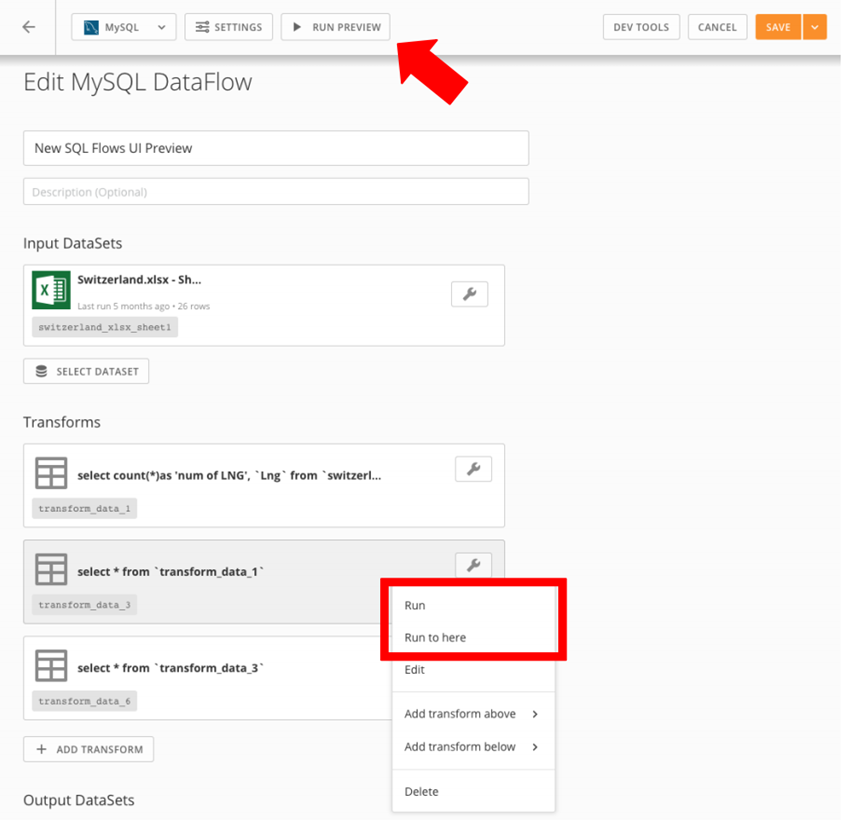Open wrench menu for Switzerland.xlsx dataset
850x820 pixels.
pyautogui.click(x=469, y=294)
